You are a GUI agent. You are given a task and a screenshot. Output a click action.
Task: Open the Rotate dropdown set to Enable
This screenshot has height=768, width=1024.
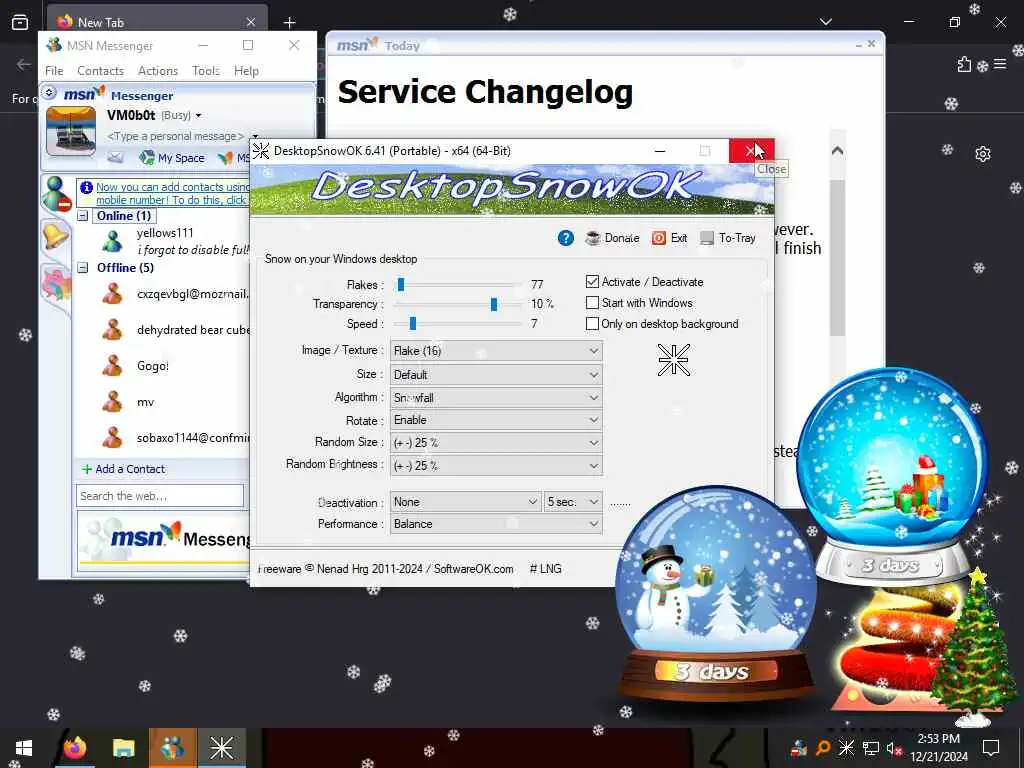click(496, 420)
